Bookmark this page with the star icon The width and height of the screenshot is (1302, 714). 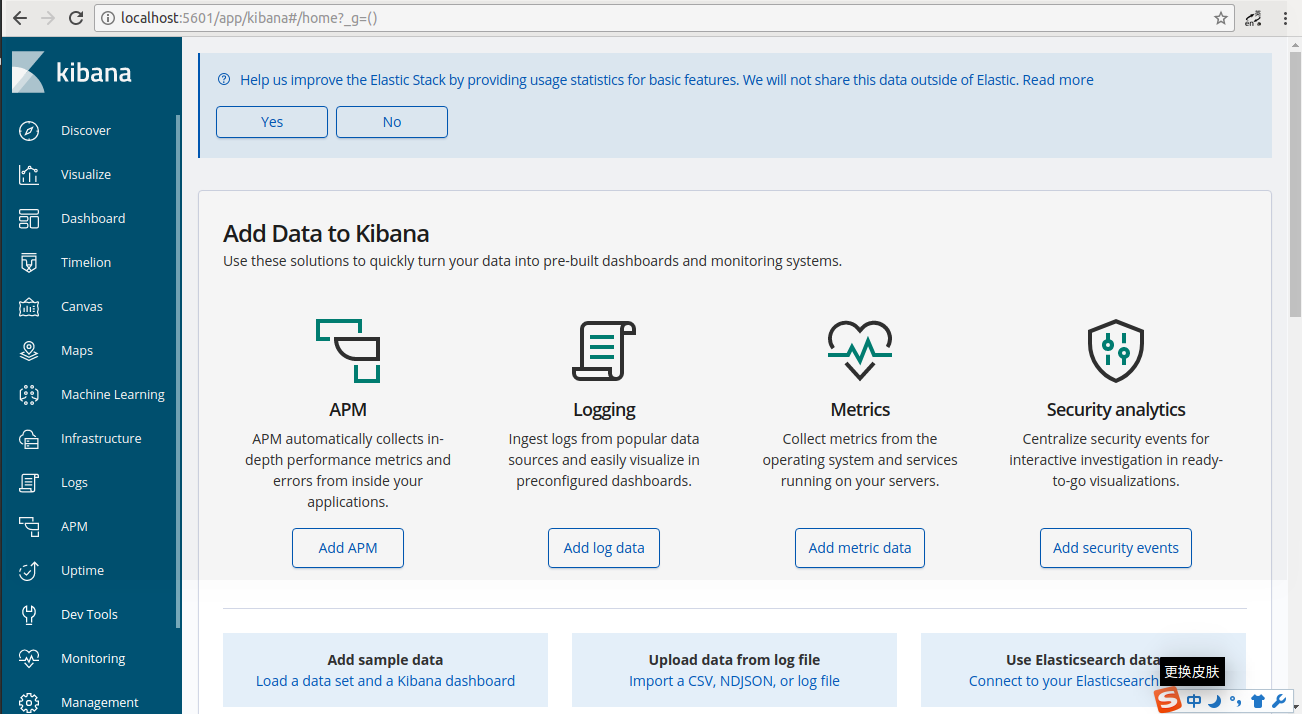(x=1221, y=18)
